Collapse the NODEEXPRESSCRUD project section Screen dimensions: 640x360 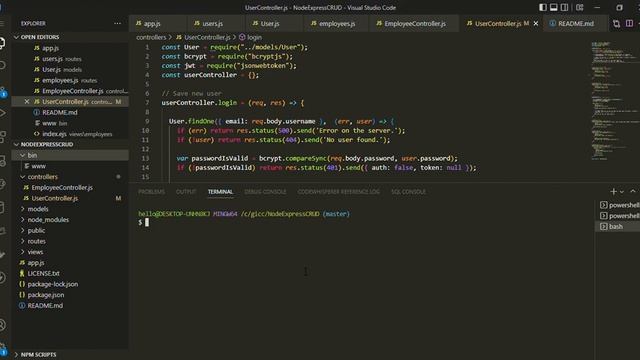coord(70,144)
